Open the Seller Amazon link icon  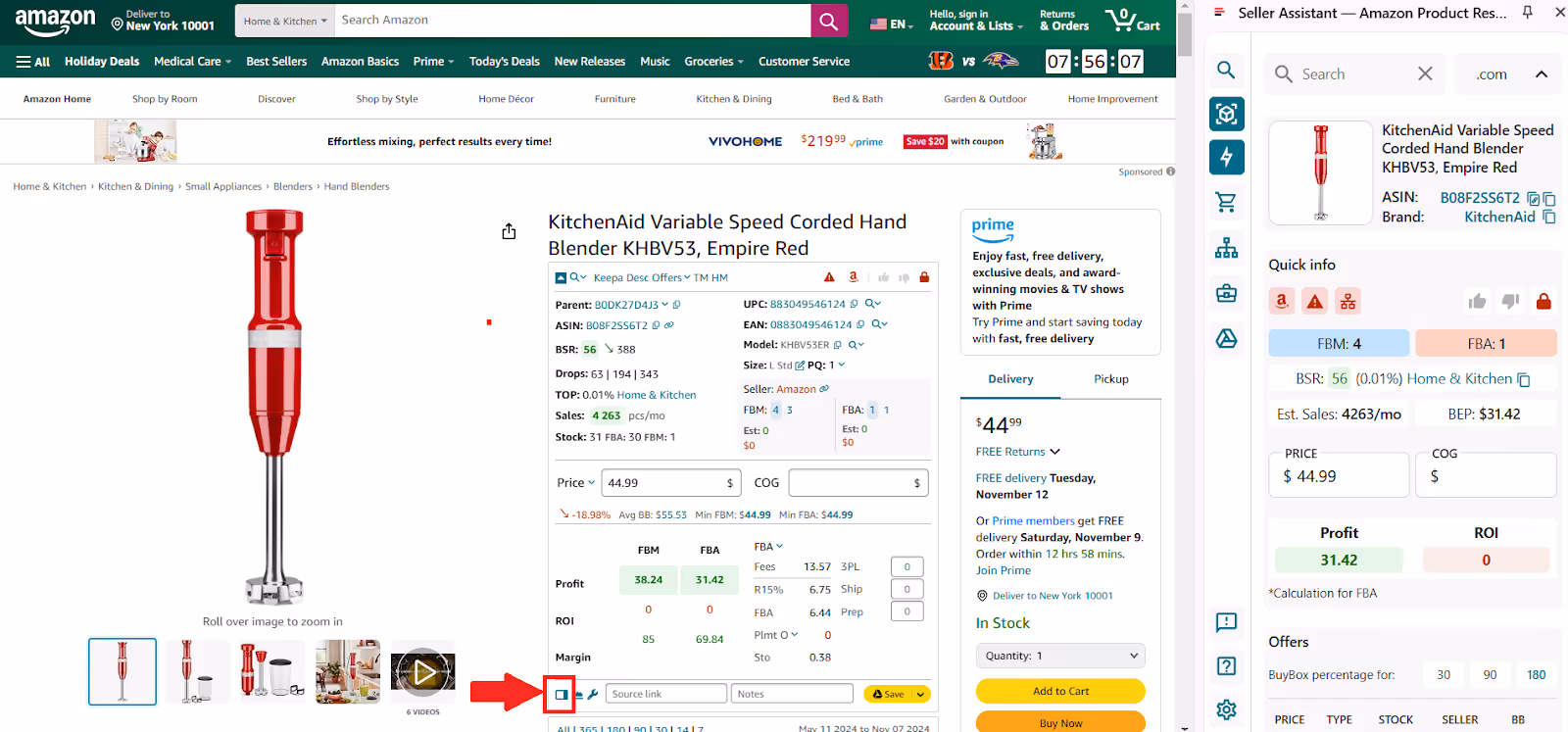824,389
